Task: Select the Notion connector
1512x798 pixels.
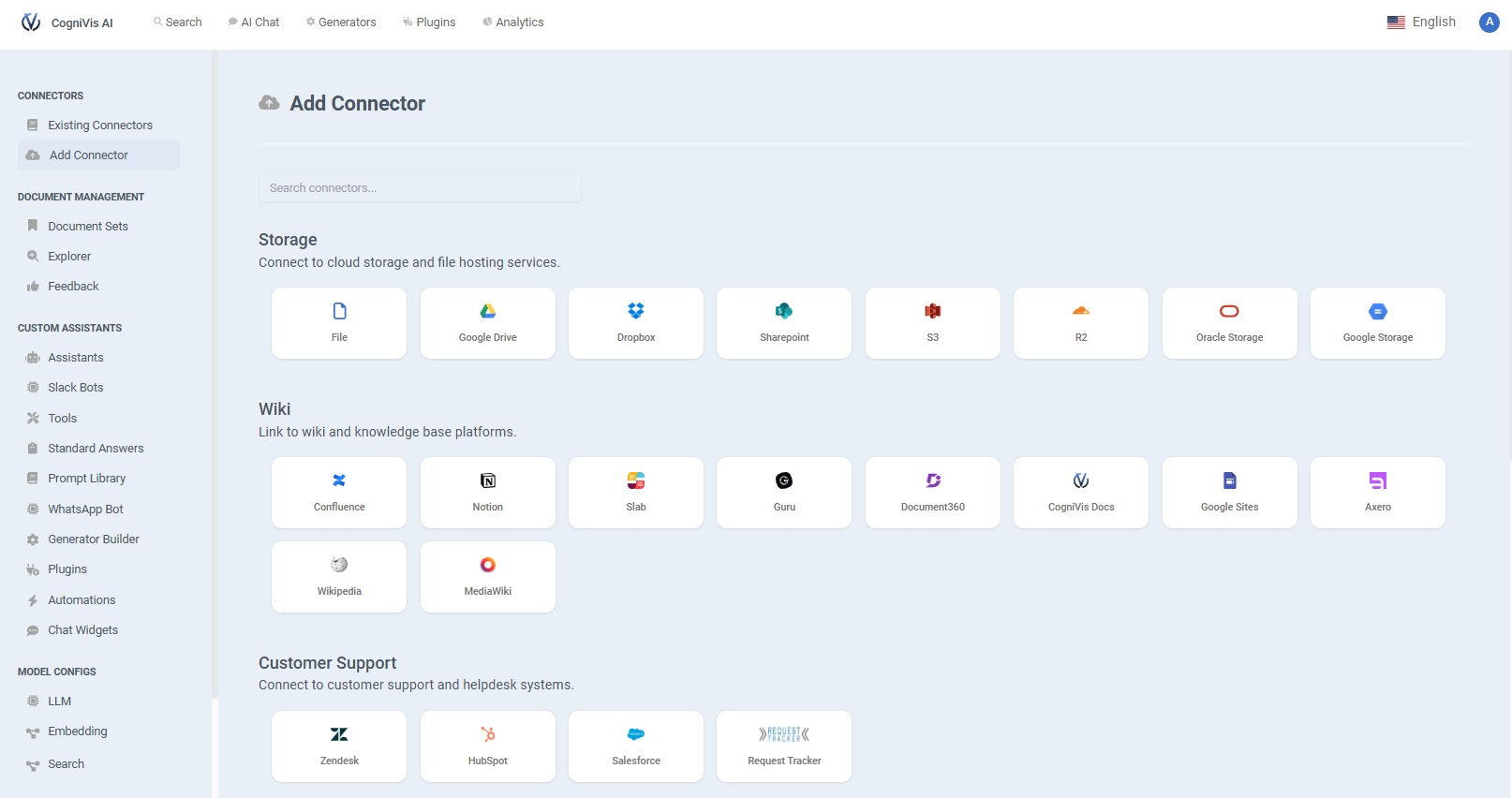Action: pos(488,493)
